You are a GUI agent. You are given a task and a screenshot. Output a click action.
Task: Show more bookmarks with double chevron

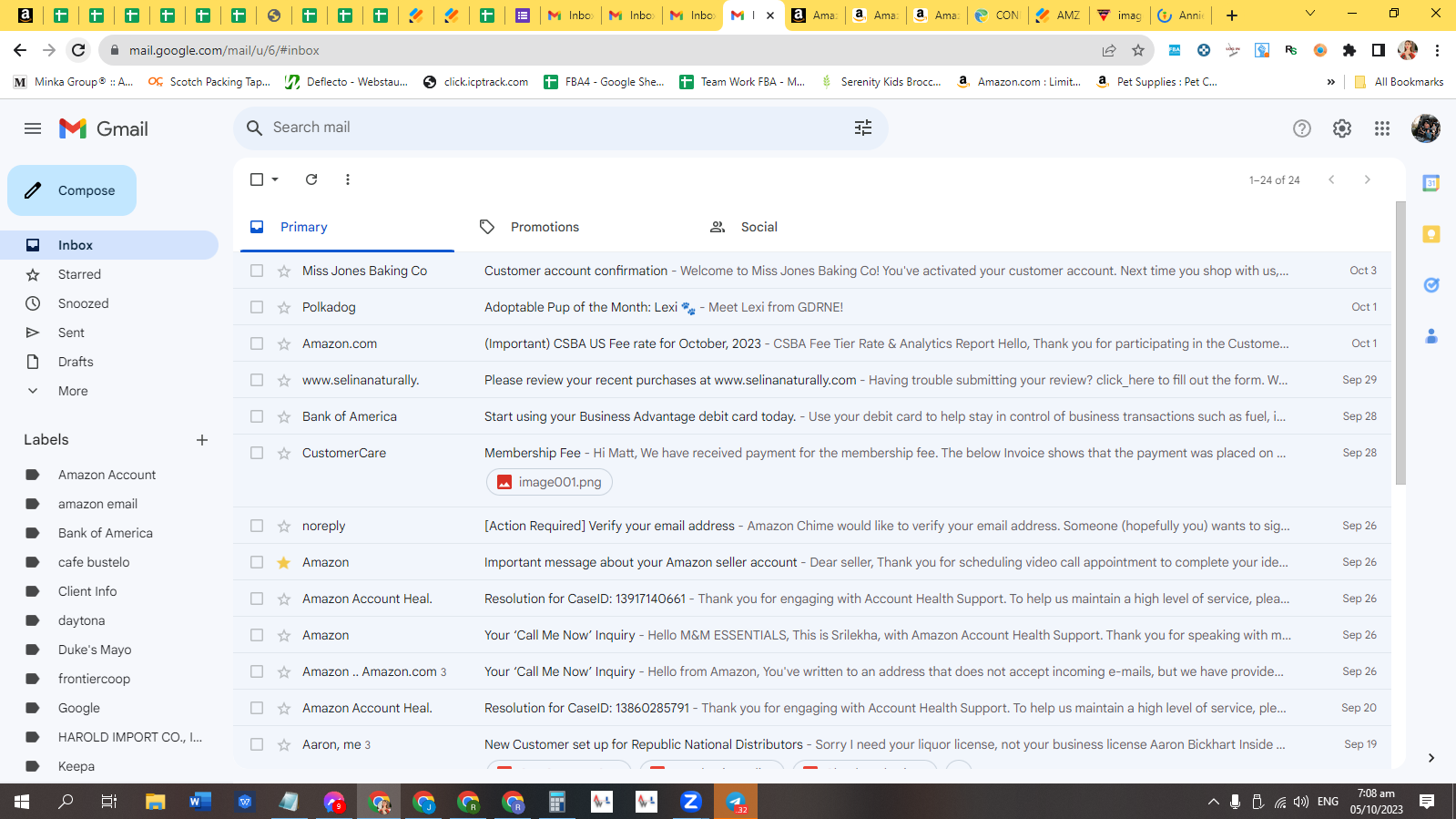[1331, 82]
